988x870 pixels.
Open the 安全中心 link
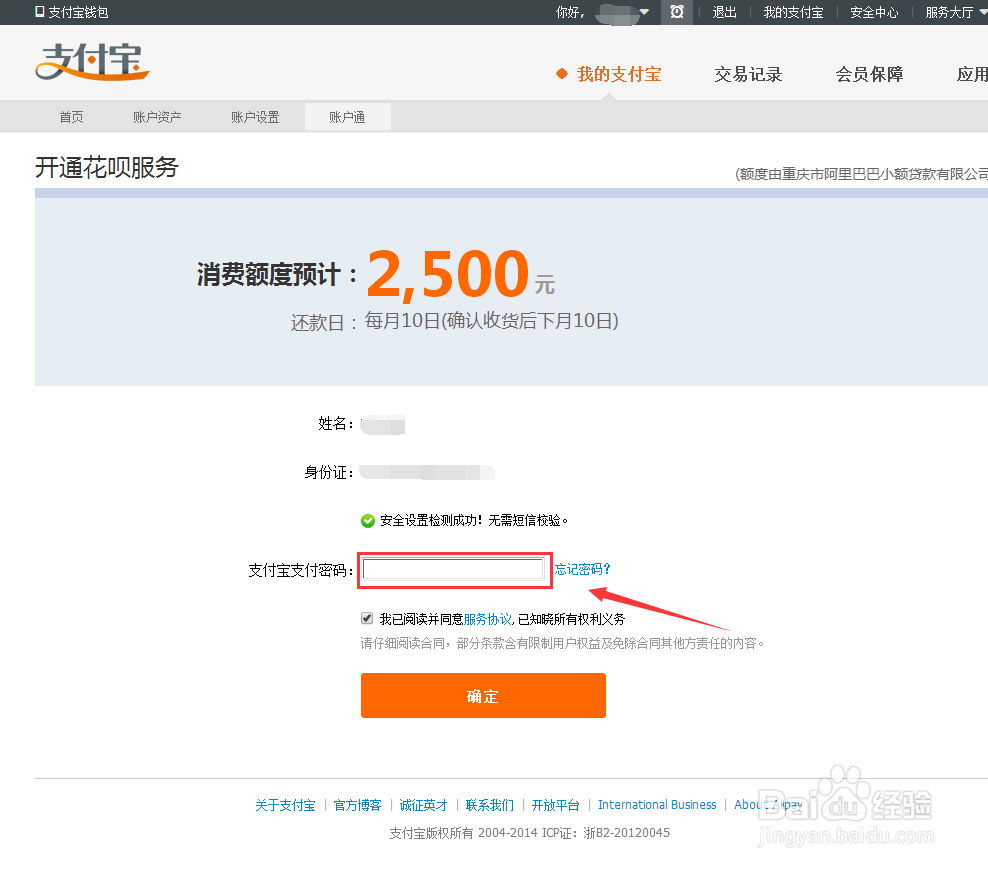point(873,12)
